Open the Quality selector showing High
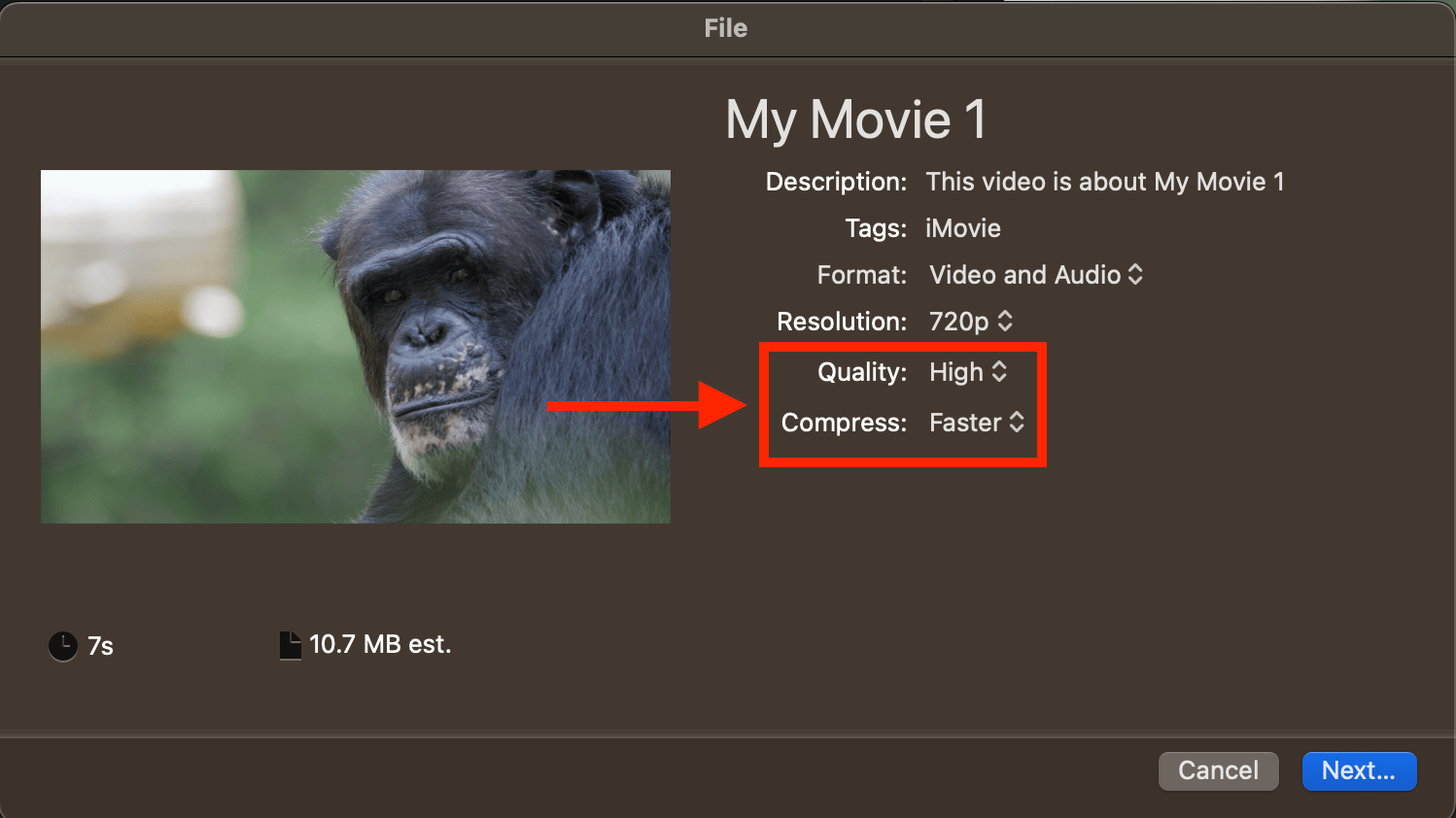1456x818 pixels. point(966,372)
